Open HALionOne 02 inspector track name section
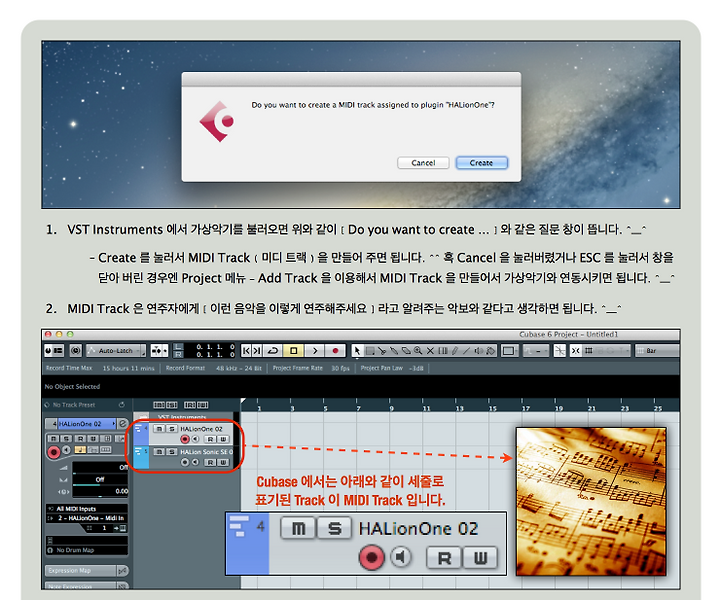The width and height of the screenshot is (720, 600). point(85,424)
